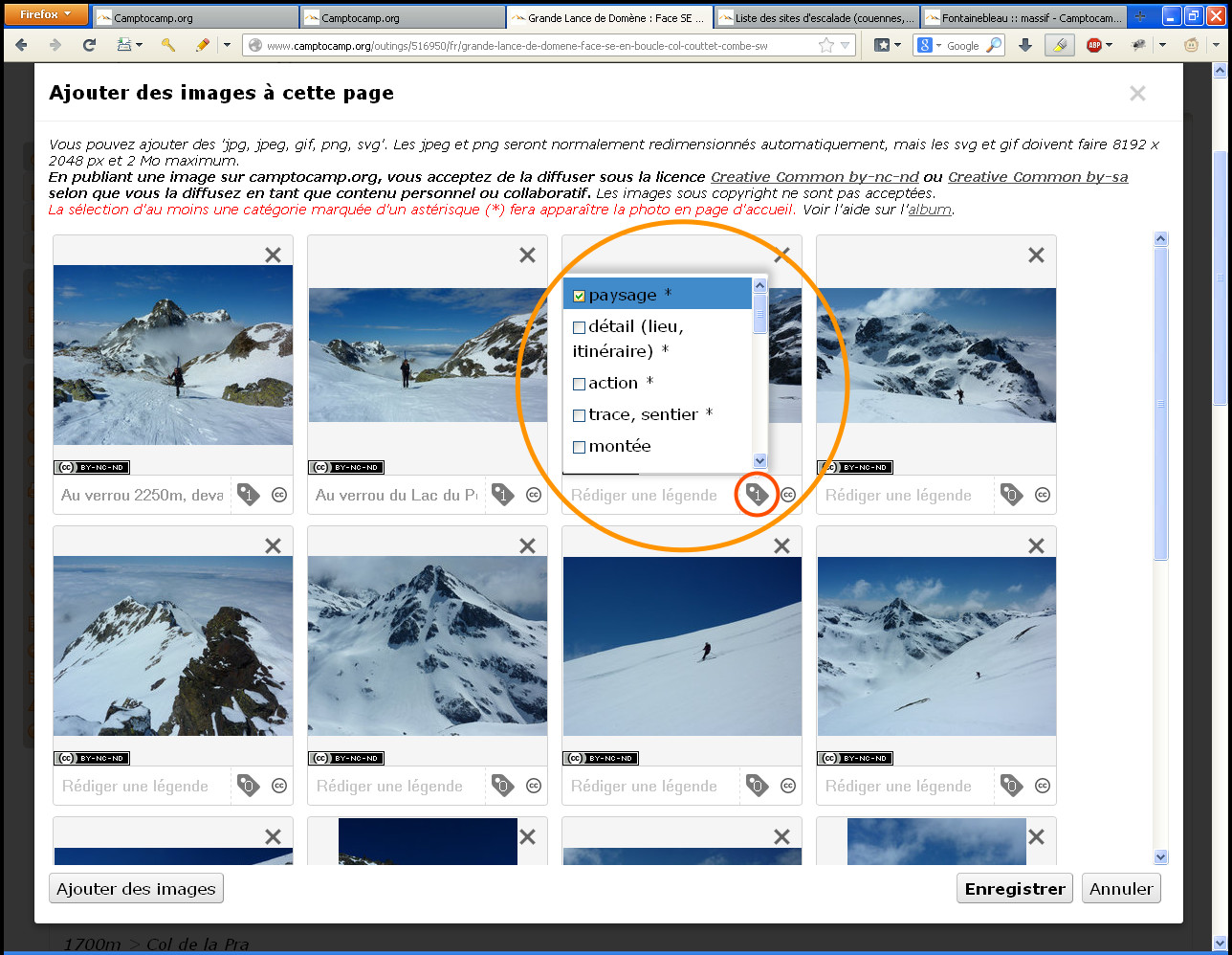Viewport: 1232px width, 955px height.
Task: Click the search magnifier in Google box
Action: 994,45
